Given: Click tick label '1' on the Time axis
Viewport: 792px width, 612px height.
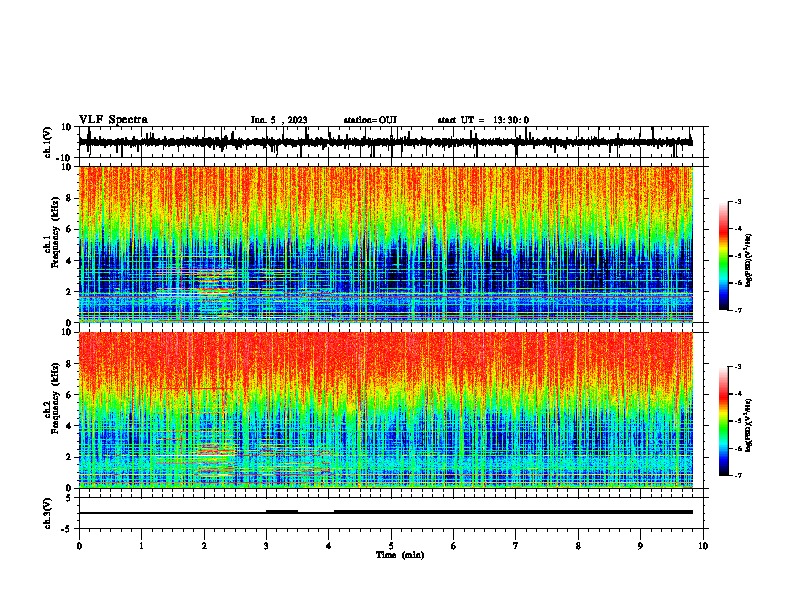Looking at the screenshot, I should point(141,546).
